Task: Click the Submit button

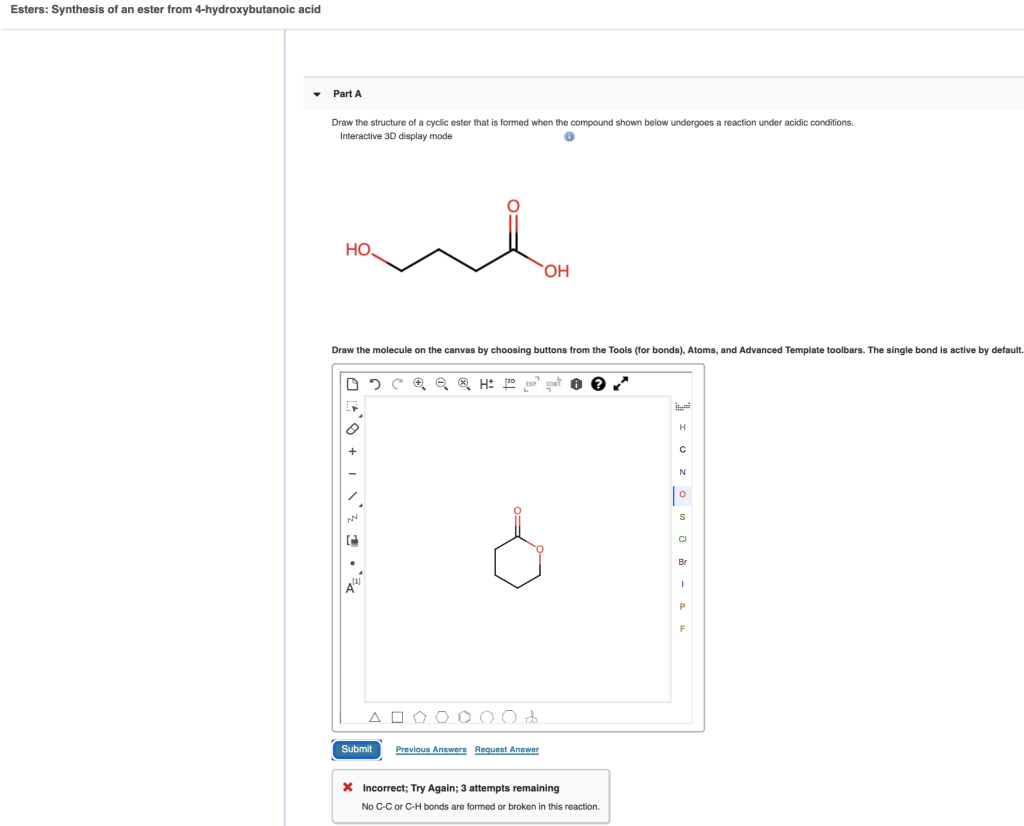Action: point(356,749)
